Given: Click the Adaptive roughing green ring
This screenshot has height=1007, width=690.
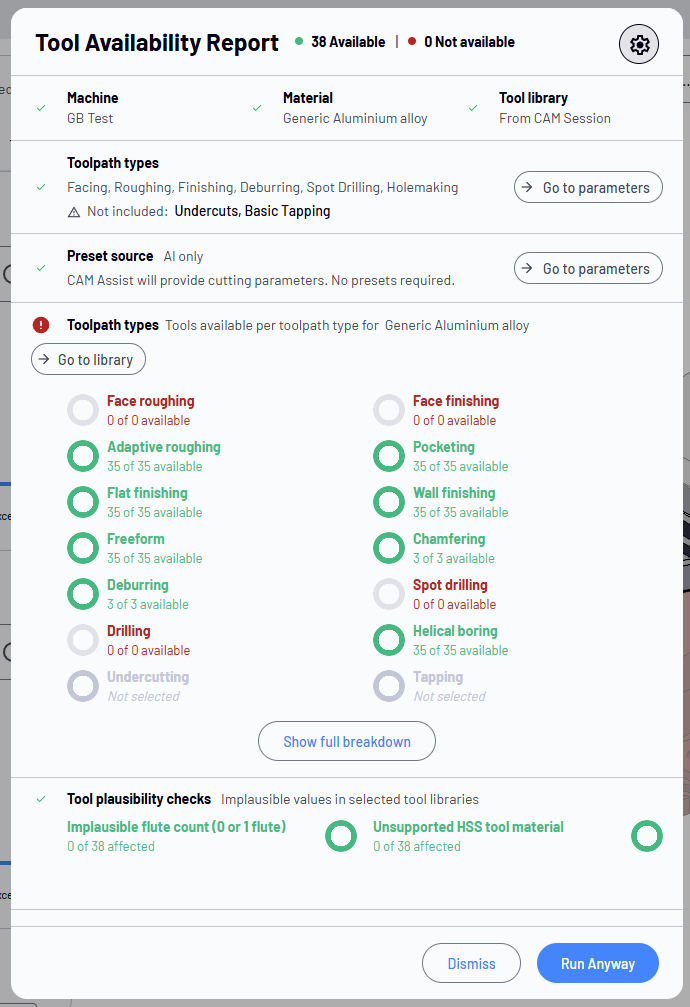Looking at the screenshot, I should 83,456.
